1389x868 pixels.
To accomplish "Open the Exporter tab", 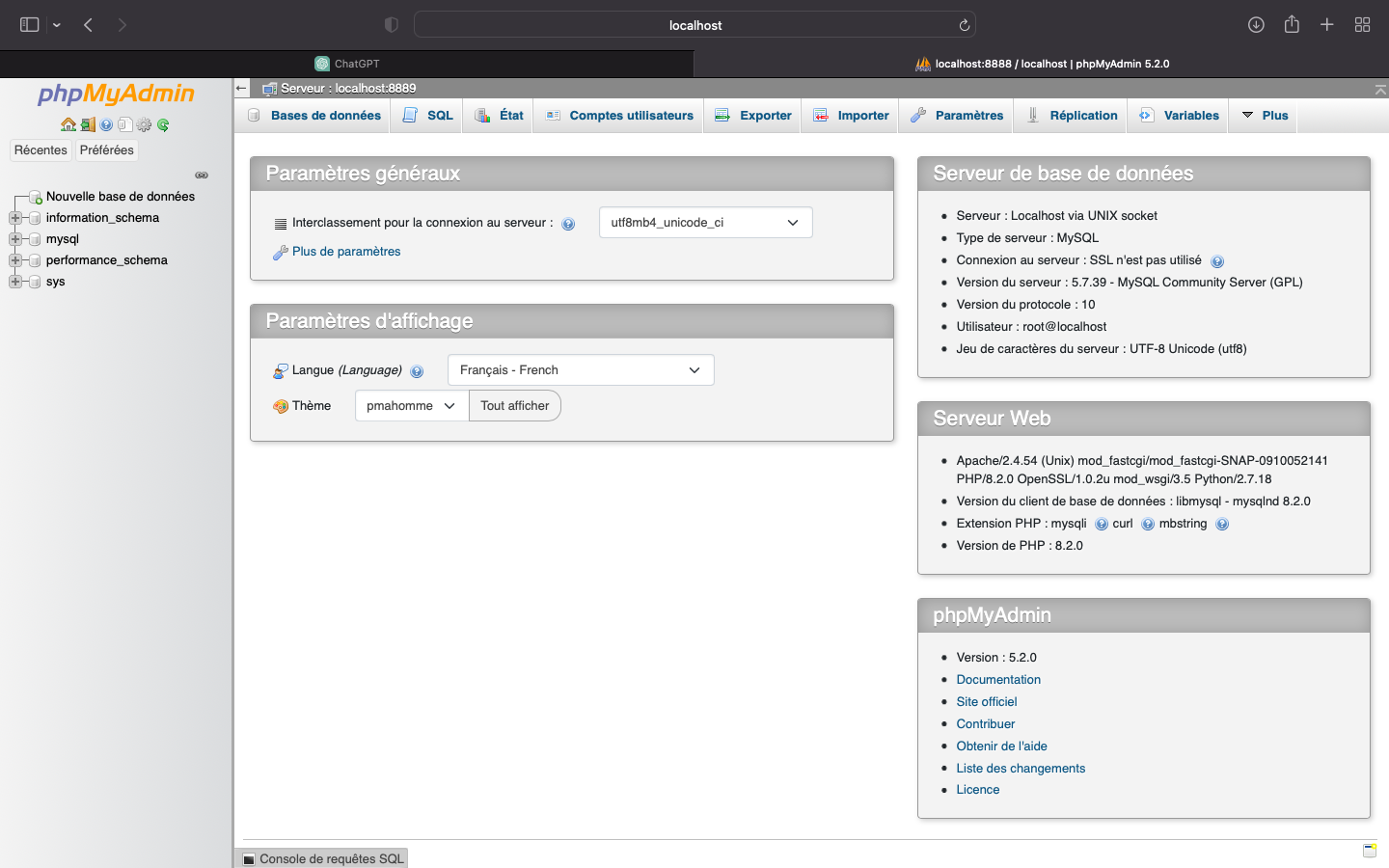I will tap(753, 116).
